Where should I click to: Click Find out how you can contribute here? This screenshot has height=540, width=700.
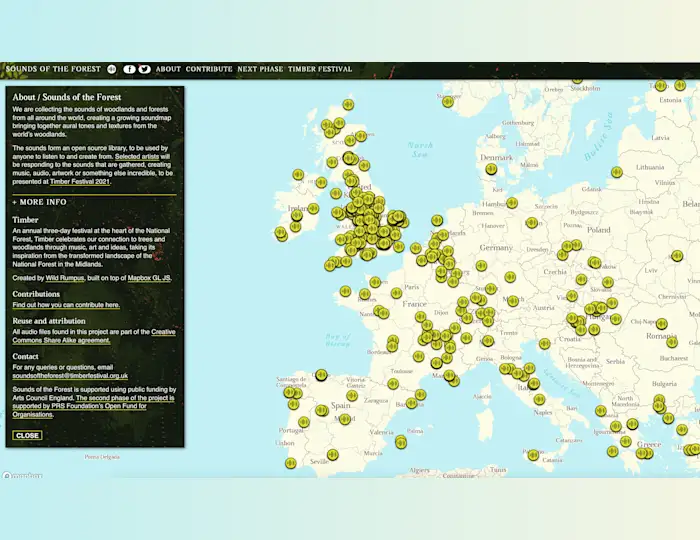point(66,305)
